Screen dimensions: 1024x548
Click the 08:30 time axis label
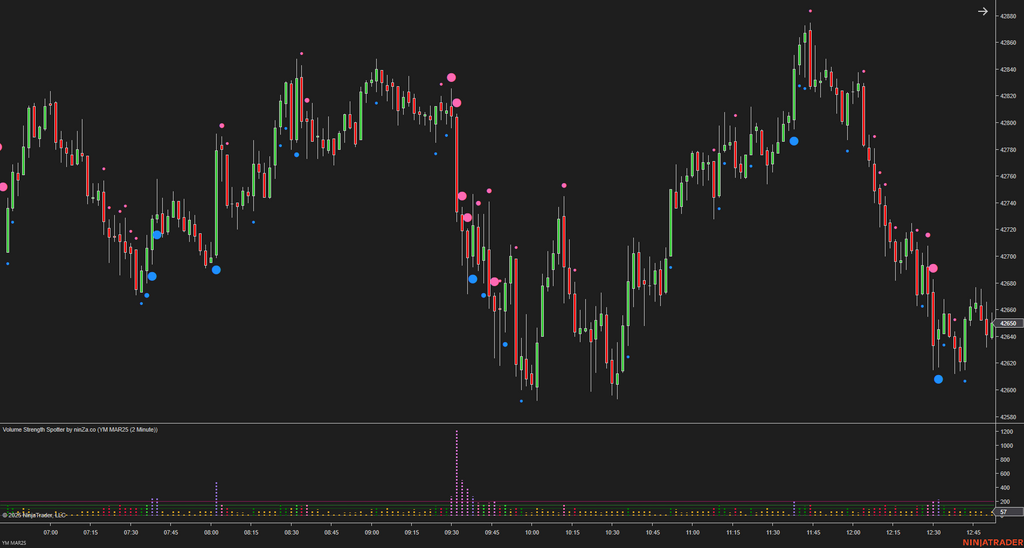click(x=291, y=532)
